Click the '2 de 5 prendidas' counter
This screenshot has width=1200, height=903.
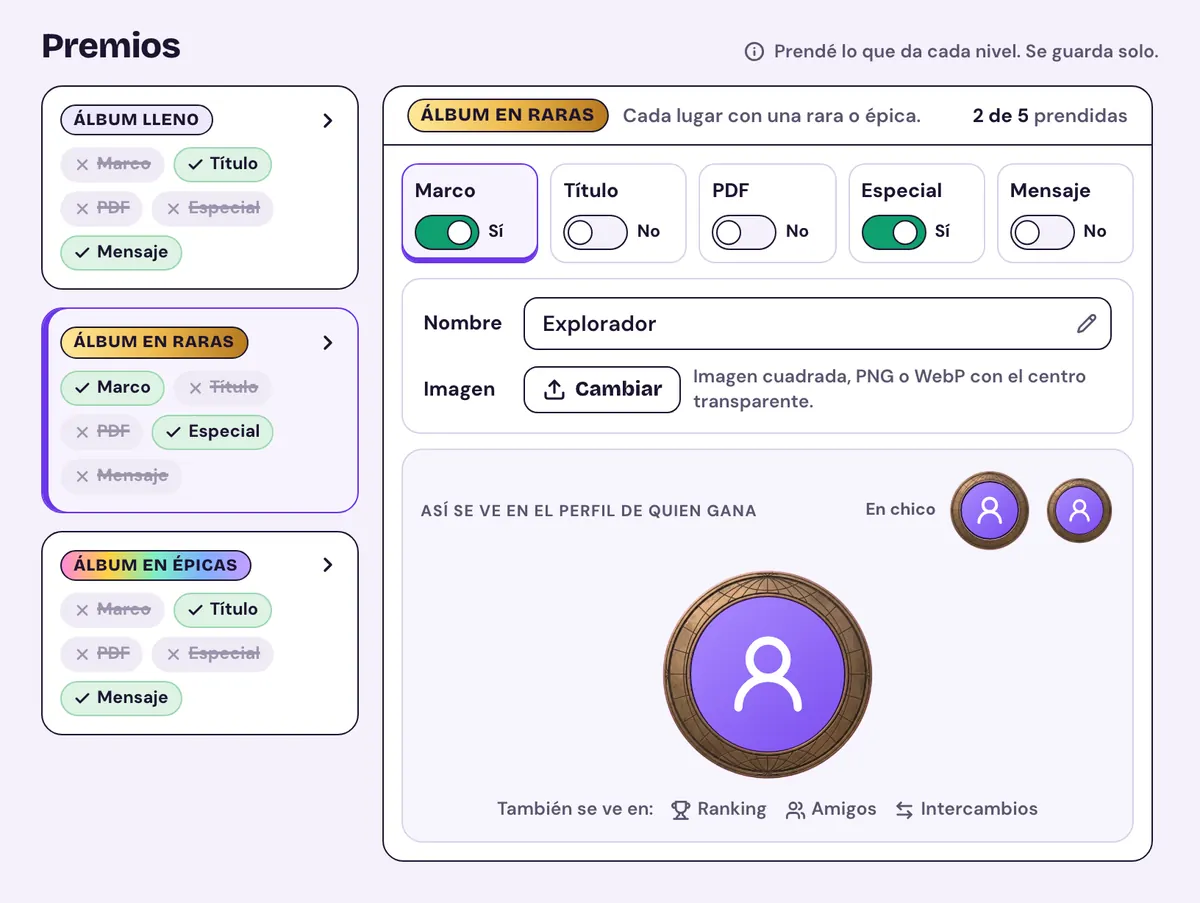[1050, 116]
